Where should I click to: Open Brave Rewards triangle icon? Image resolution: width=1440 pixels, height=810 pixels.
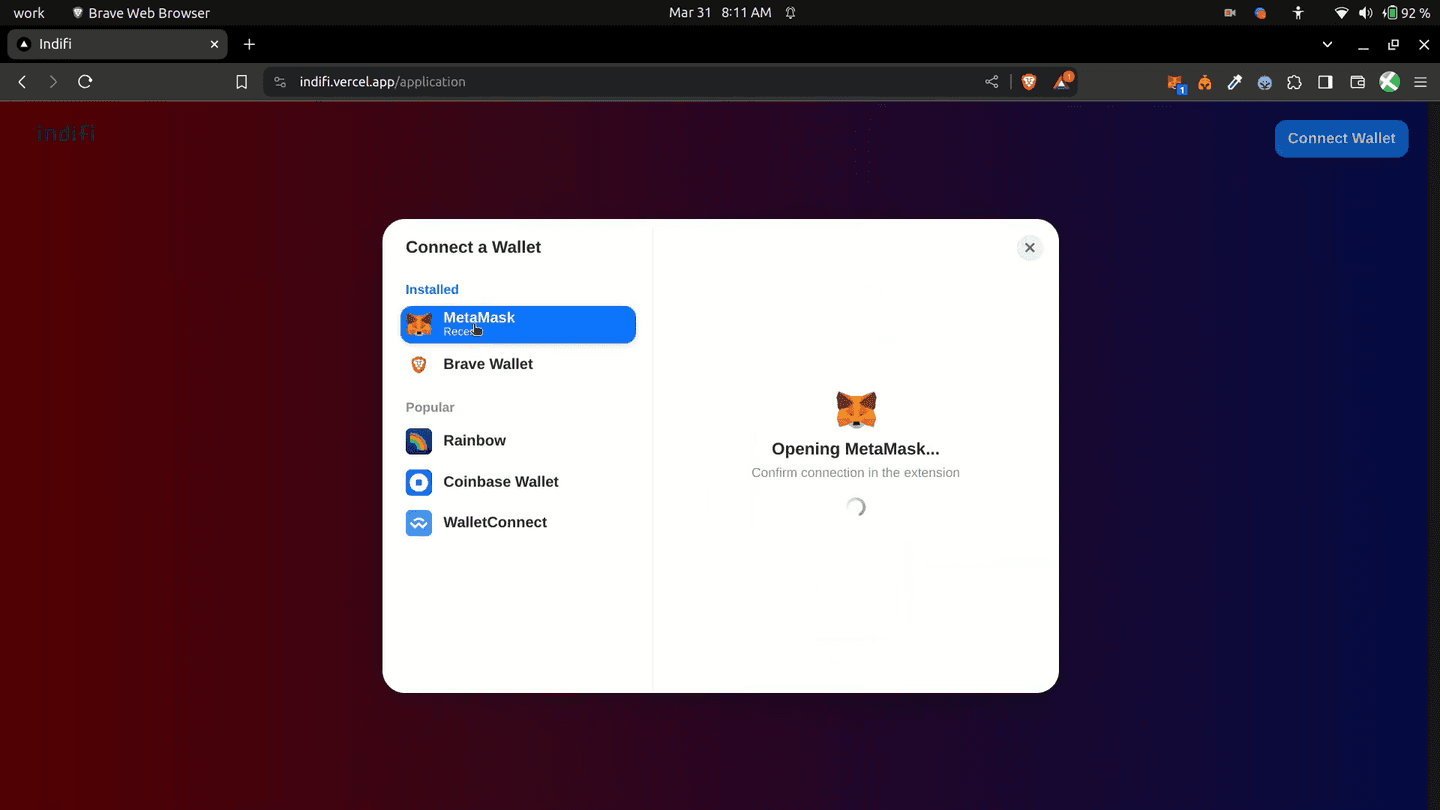click(1062, 82)
